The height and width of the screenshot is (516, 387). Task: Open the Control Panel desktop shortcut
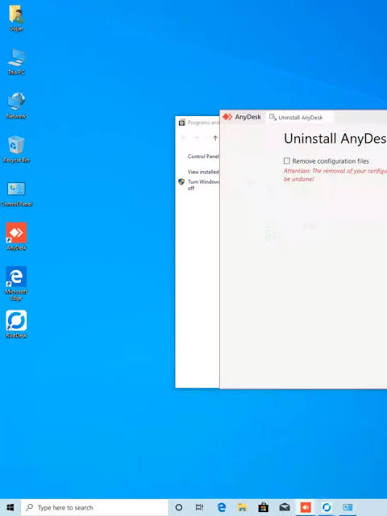16,194
